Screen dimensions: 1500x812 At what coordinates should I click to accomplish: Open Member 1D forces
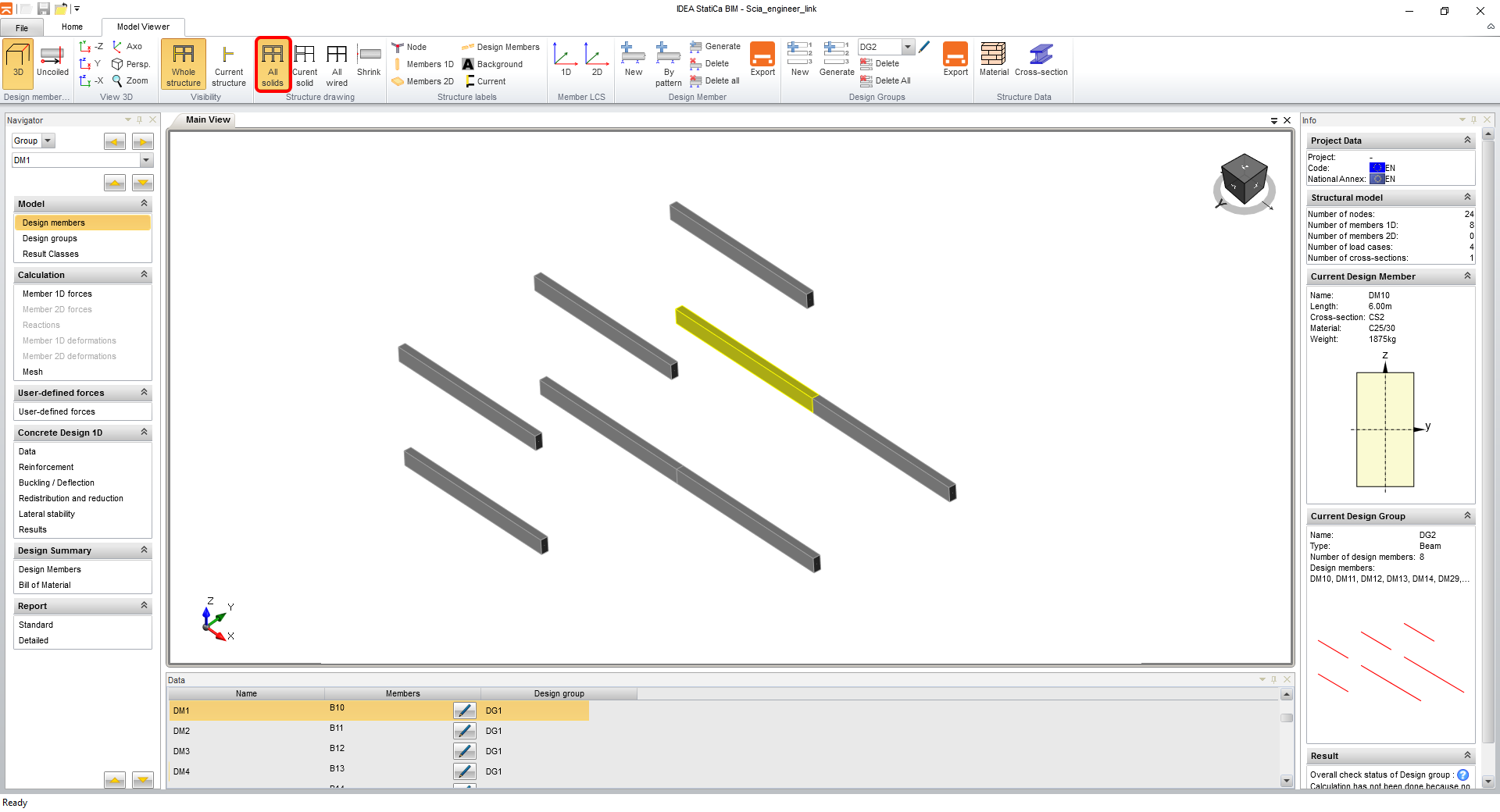point(57,294)
